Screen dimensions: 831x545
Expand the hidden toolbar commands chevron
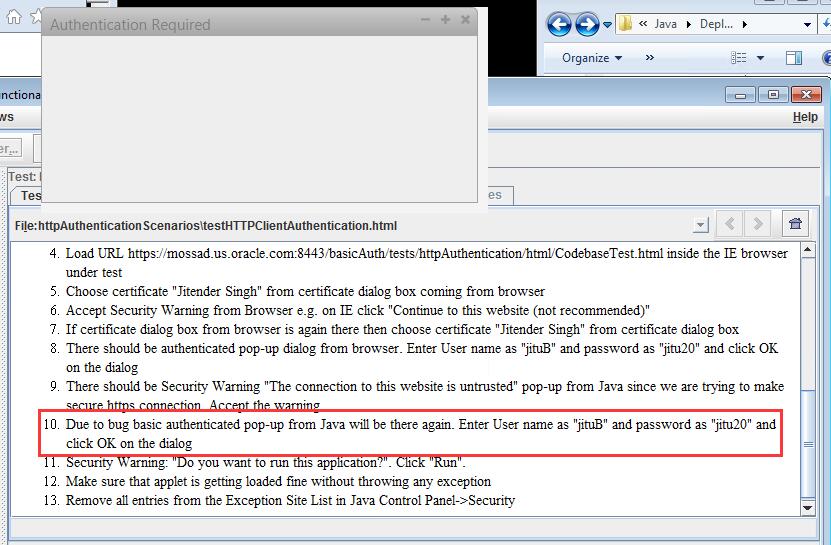click(x=650, y=58)
